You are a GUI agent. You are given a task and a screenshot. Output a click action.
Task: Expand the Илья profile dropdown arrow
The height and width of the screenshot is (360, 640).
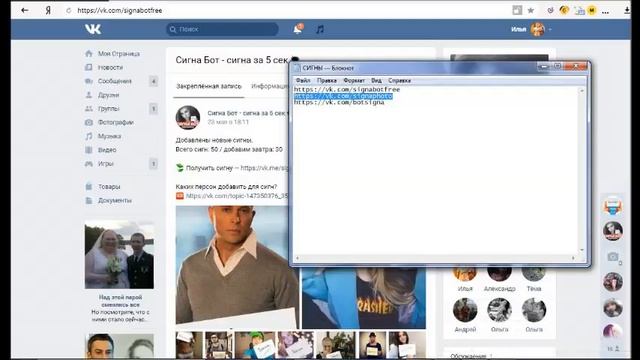click(x=550, y=29)
